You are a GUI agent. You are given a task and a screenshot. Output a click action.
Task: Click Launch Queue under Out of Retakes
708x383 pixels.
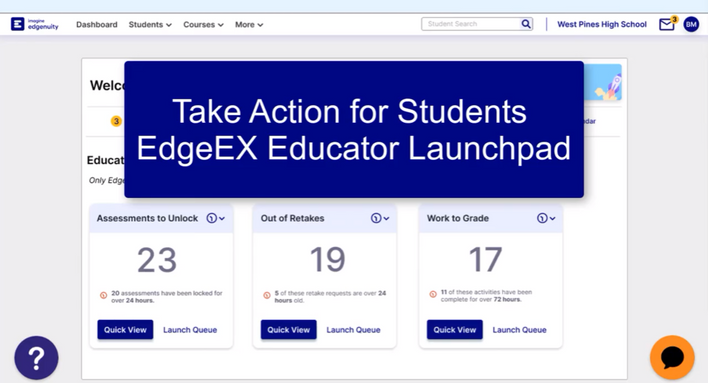(354, 330)
